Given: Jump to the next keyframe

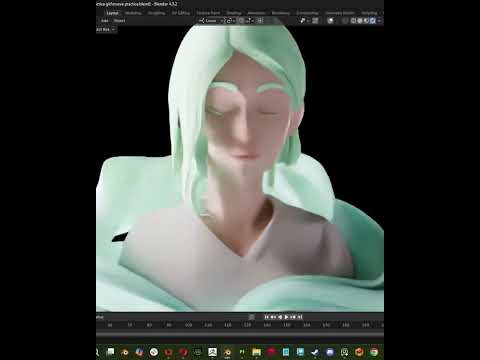Looking at the screenshot, I should 293,317.
